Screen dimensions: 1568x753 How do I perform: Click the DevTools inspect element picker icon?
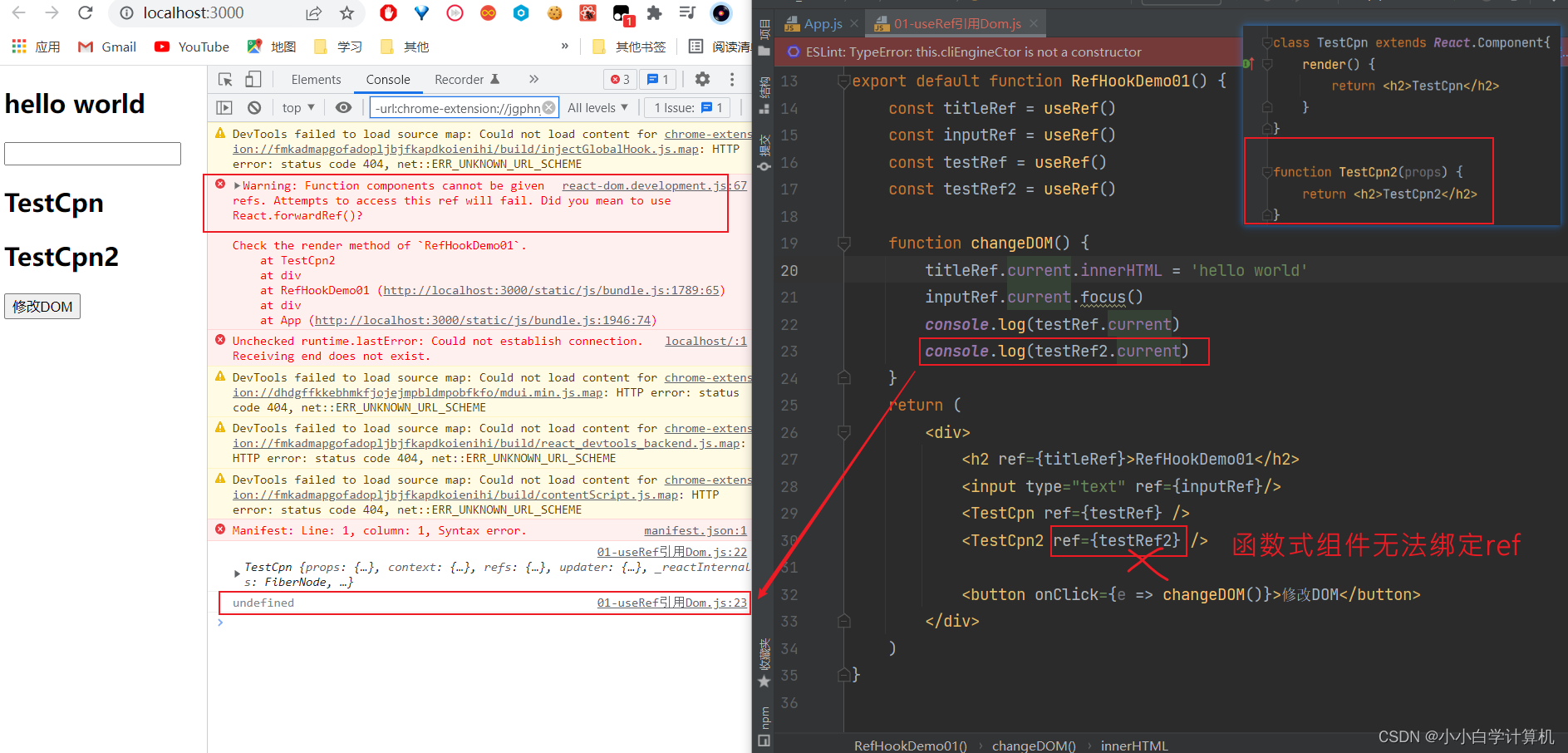(225, 80)
